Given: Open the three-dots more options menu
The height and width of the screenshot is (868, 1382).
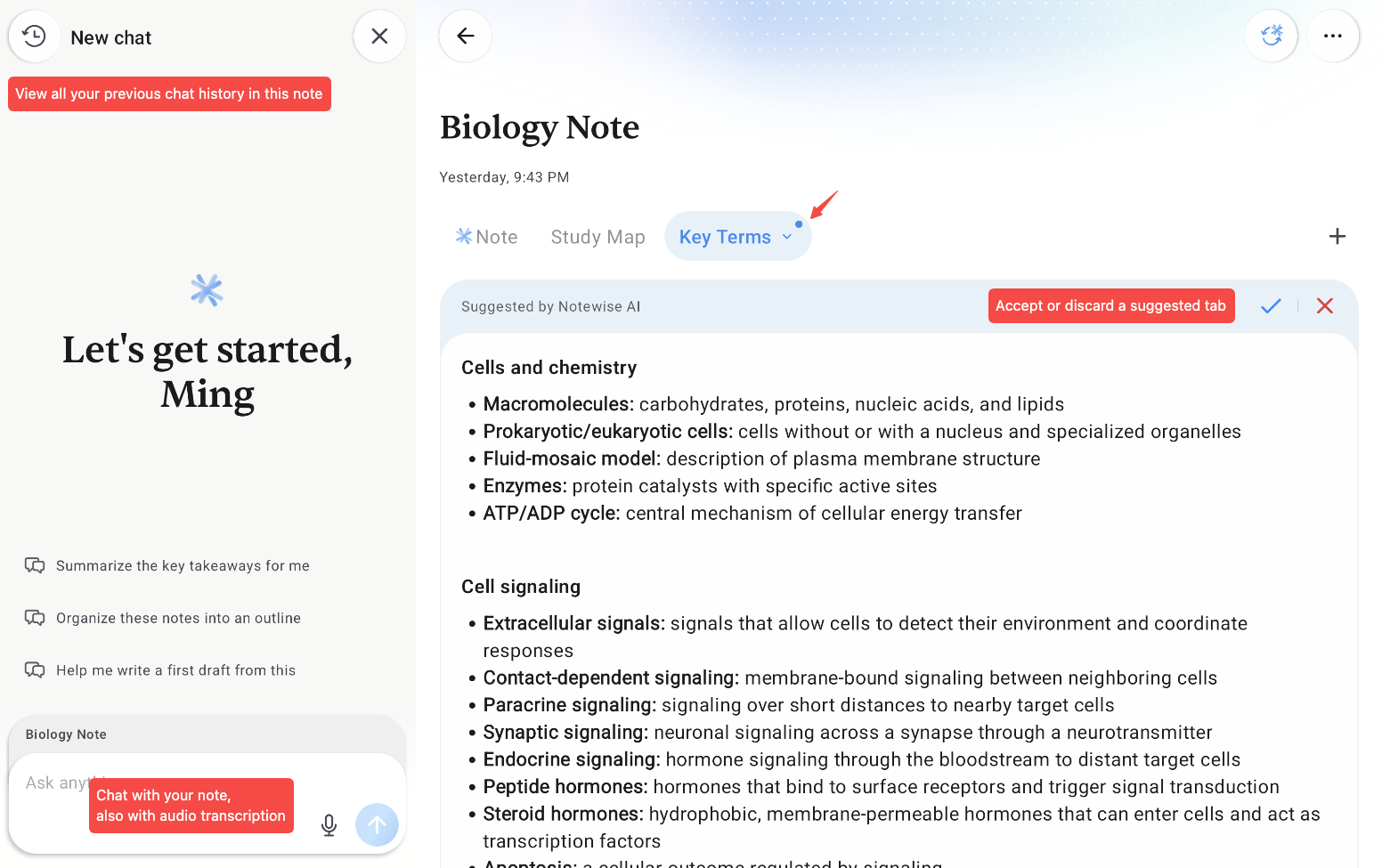Looking at the screenshot, I should pos(1333,37).
